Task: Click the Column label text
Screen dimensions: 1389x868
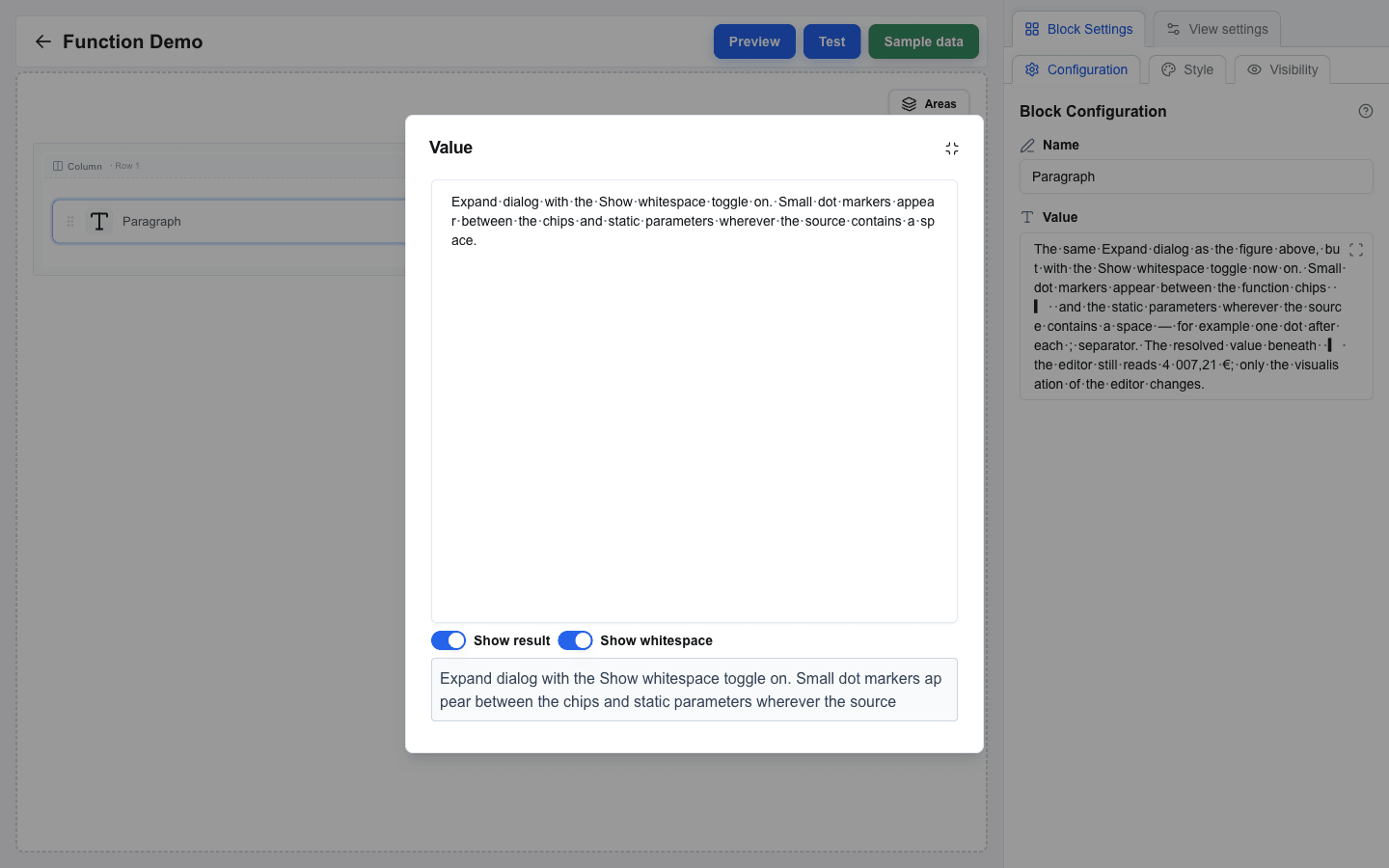Action: tap(85, 167)
